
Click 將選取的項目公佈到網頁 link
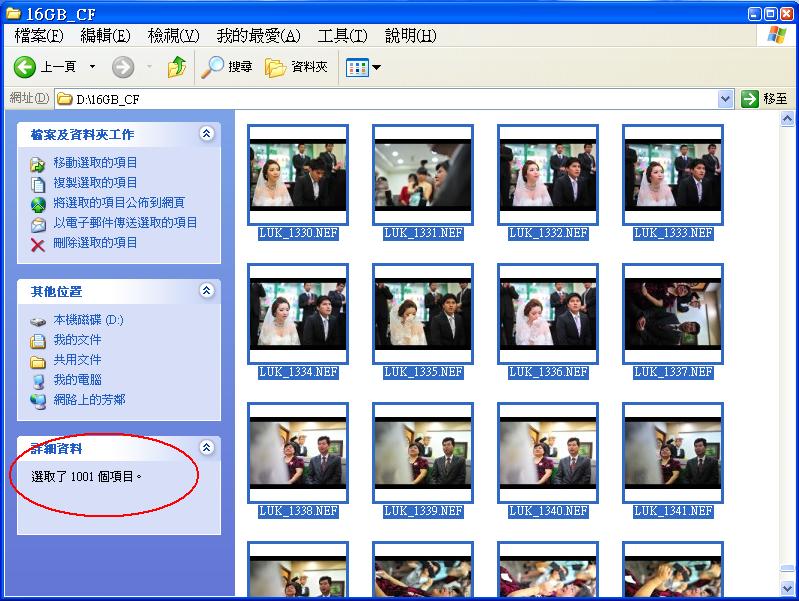[119, 202]
